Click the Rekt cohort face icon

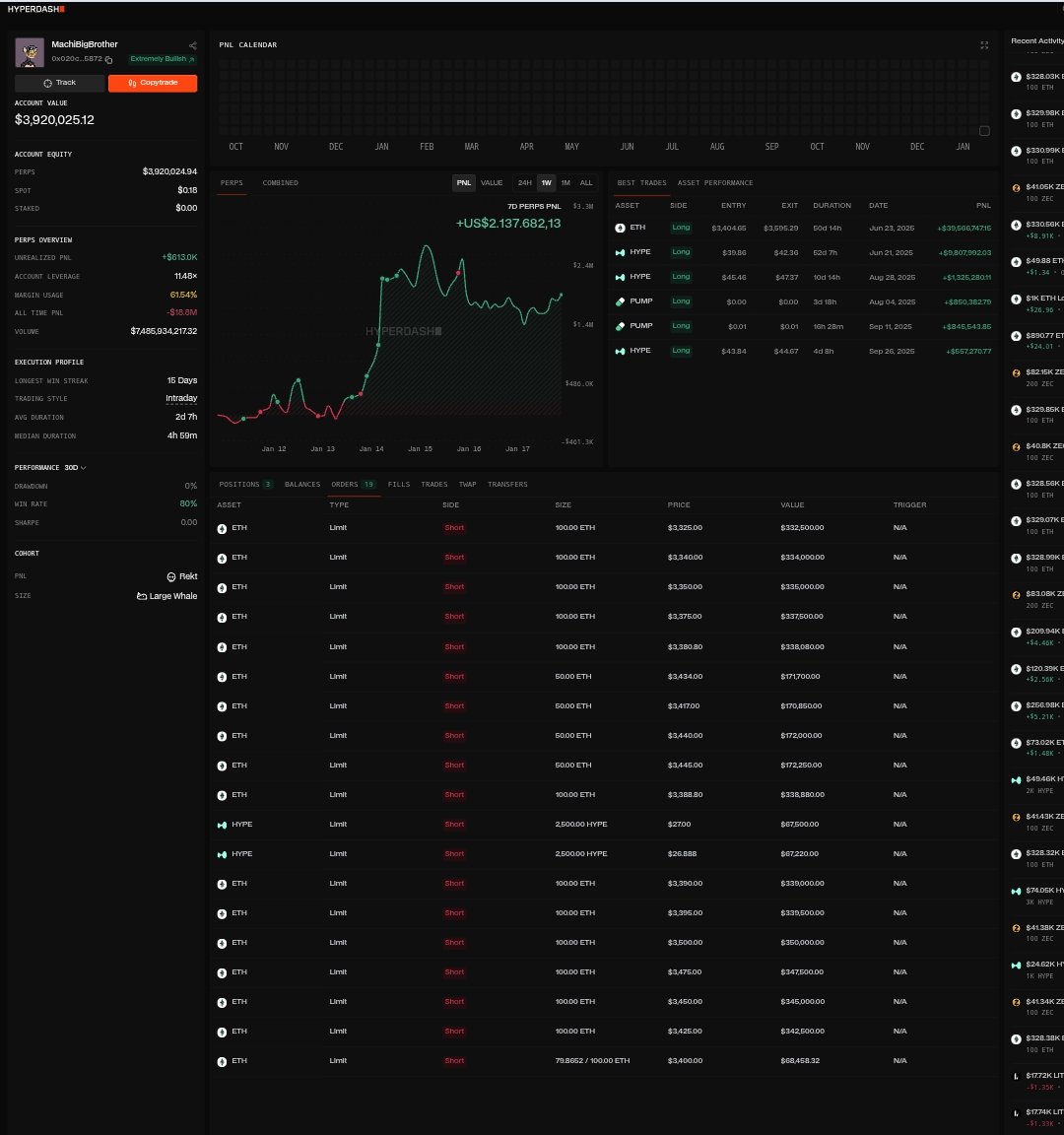click(171, 576)
